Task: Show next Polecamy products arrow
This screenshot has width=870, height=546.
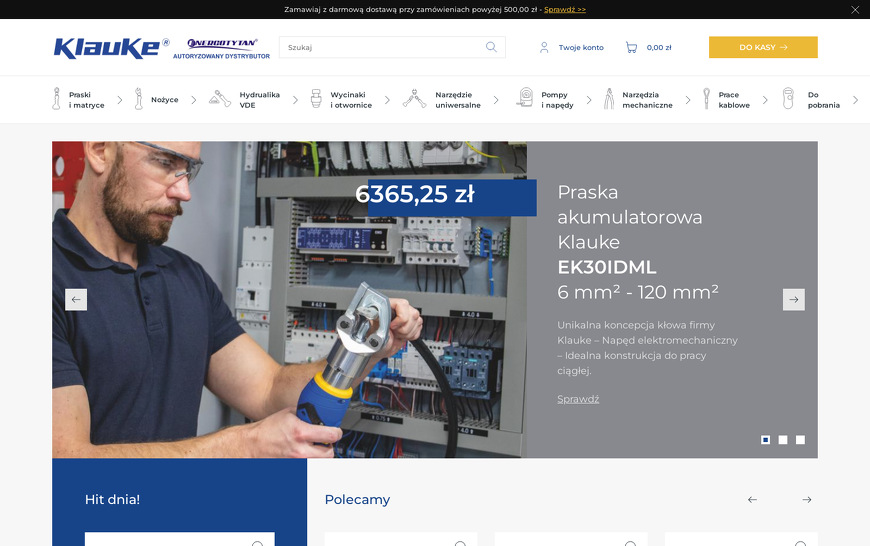Action: click(x=807, y=500)
